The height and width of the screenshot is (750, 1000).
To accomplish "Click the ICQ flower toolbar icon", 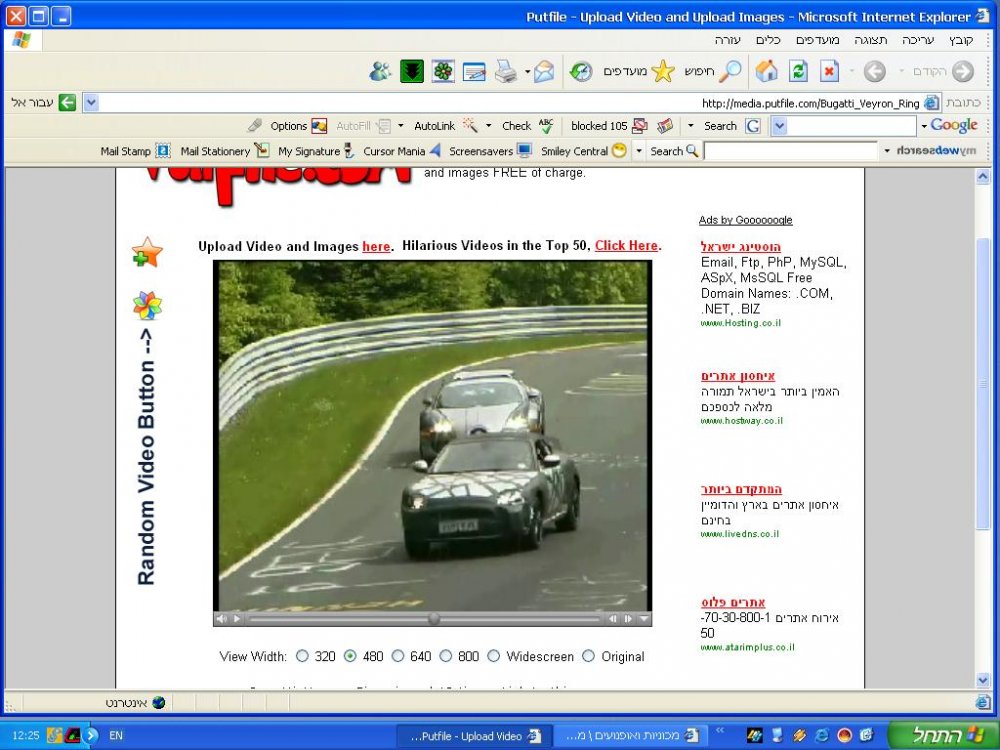I will tap(443, 71).
